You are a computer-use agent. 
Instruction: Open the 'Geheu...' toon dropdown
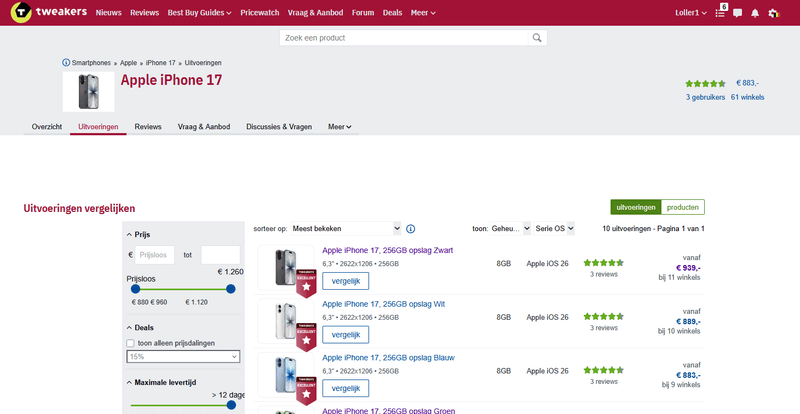point(510,229)
